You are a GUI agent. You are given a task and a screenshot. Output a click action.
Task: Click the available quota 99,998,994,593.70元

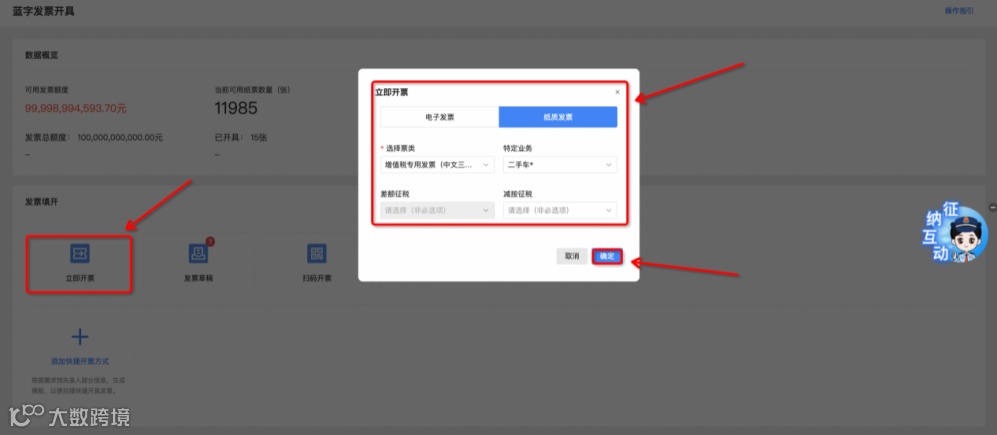pyautogui.click(x=76, y=108)
